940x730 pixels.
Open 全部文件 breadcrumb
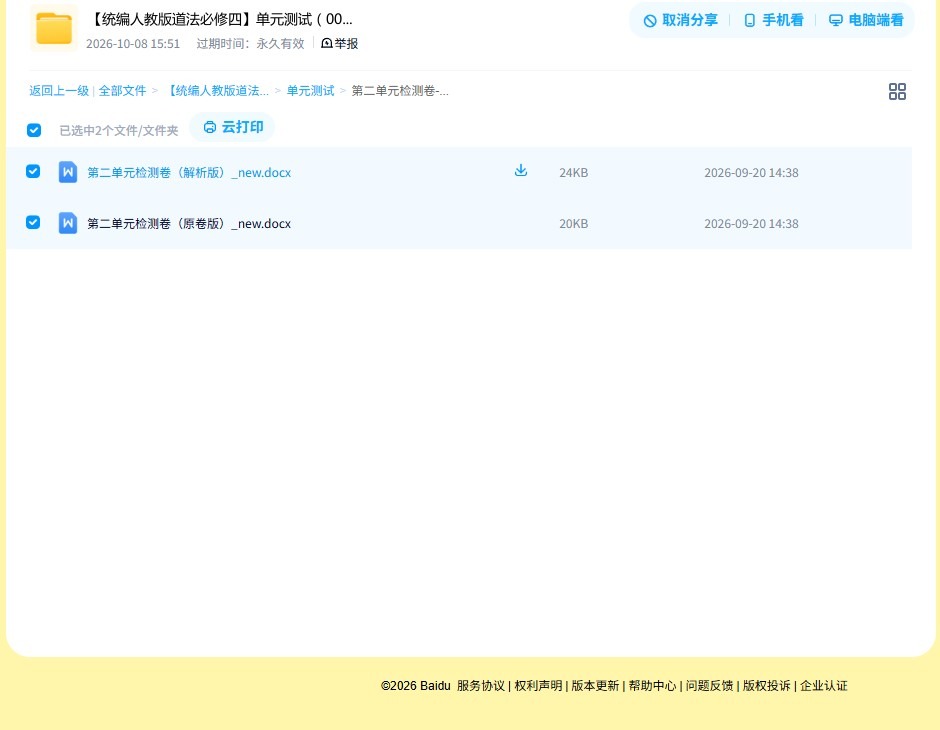click(x=122, y=91)
